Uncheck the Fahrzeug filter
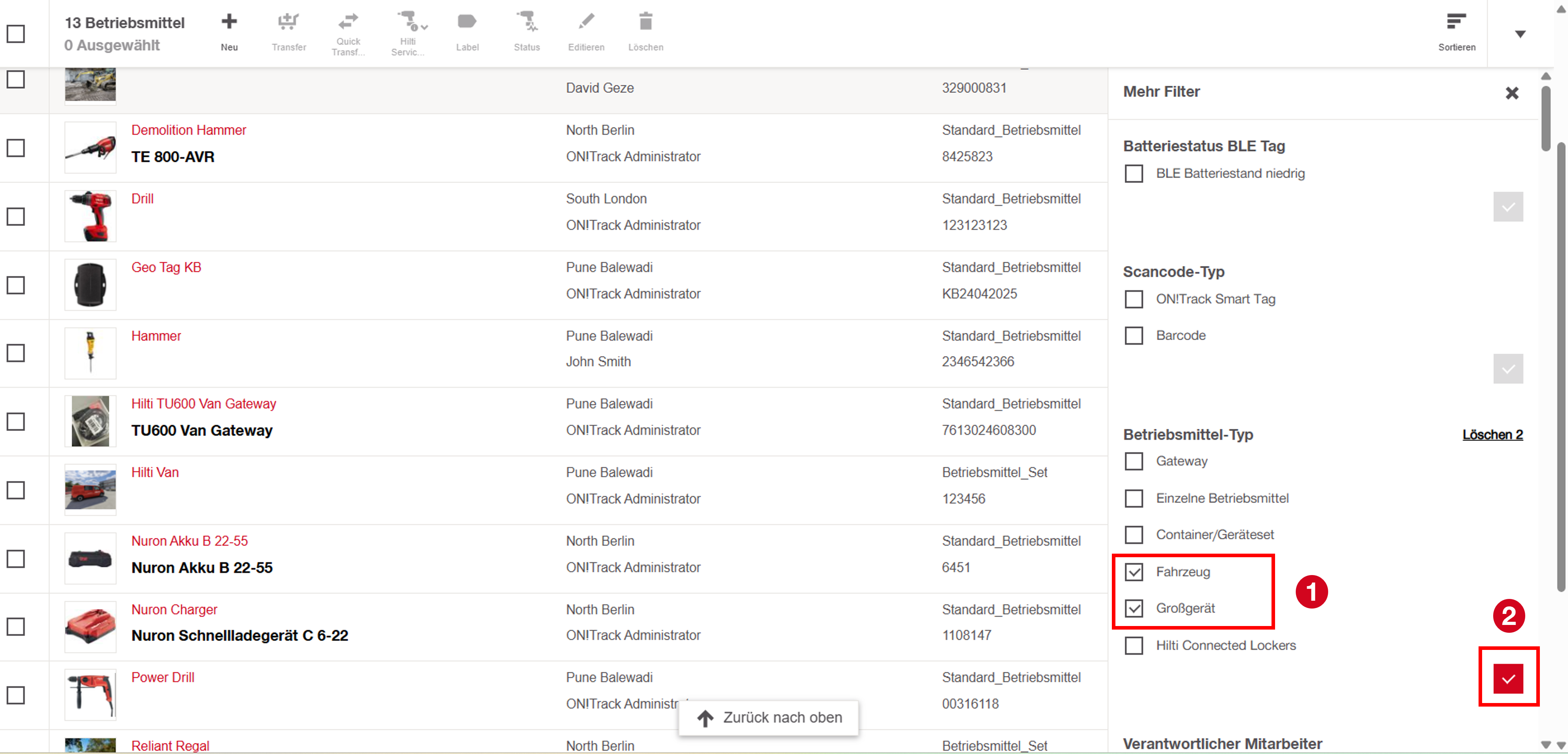The height and width of the screenshot is (754, 1568). tap(1134, 572)
